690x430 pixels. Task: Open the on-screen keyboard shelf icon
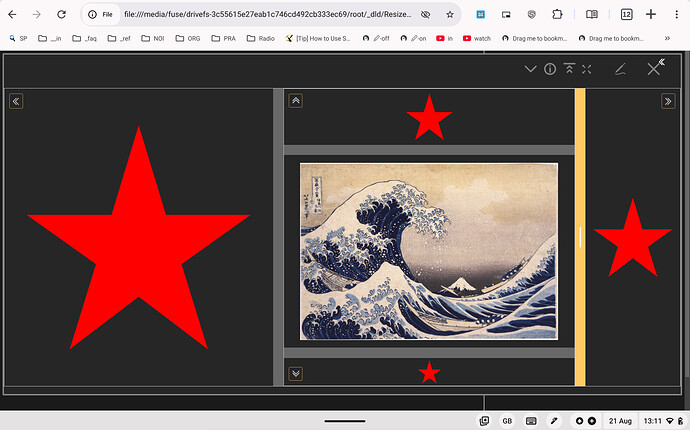point(531,421)
